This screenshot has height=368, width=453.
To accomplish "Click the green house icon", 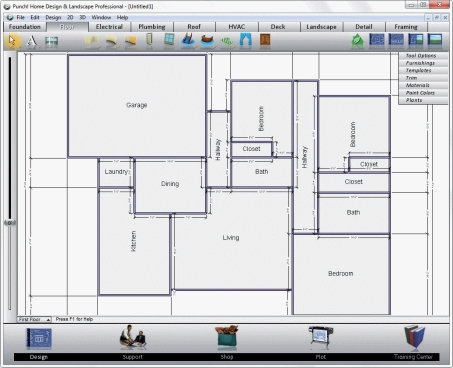I will click(358, 41).
